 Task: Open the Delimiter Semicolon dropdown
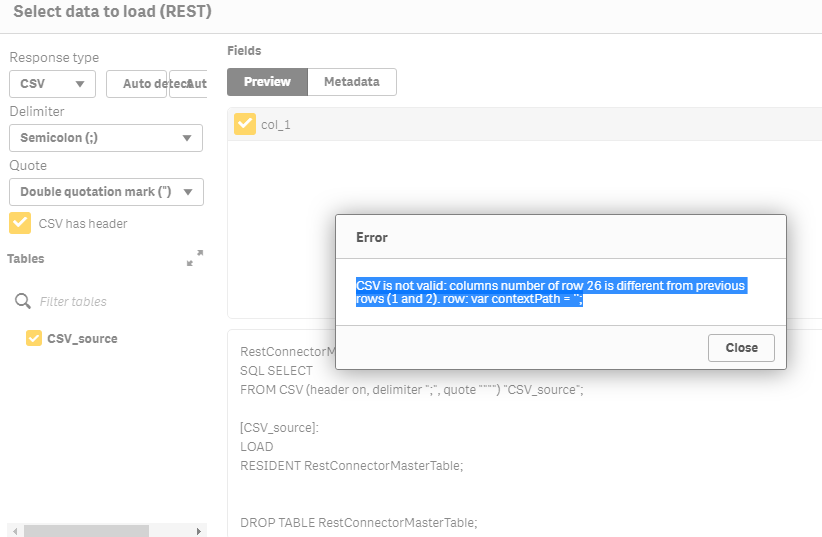(x=106, y=138)
